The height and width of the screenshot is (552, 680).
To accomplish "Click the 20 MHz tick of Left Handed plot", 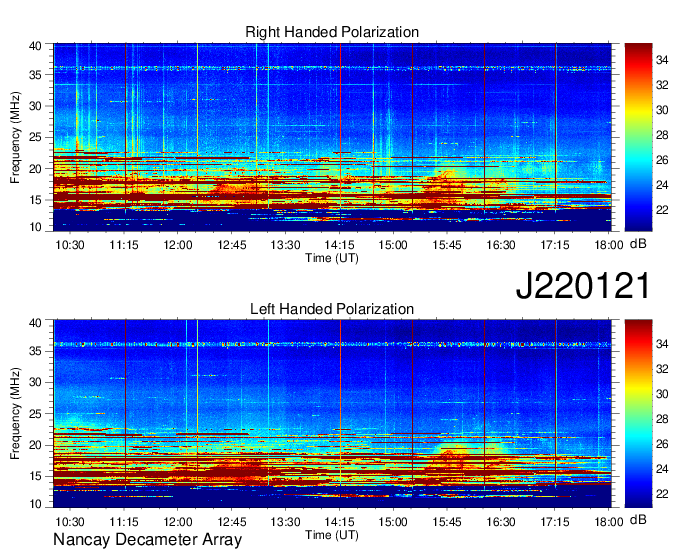I will tap(35, 445).
